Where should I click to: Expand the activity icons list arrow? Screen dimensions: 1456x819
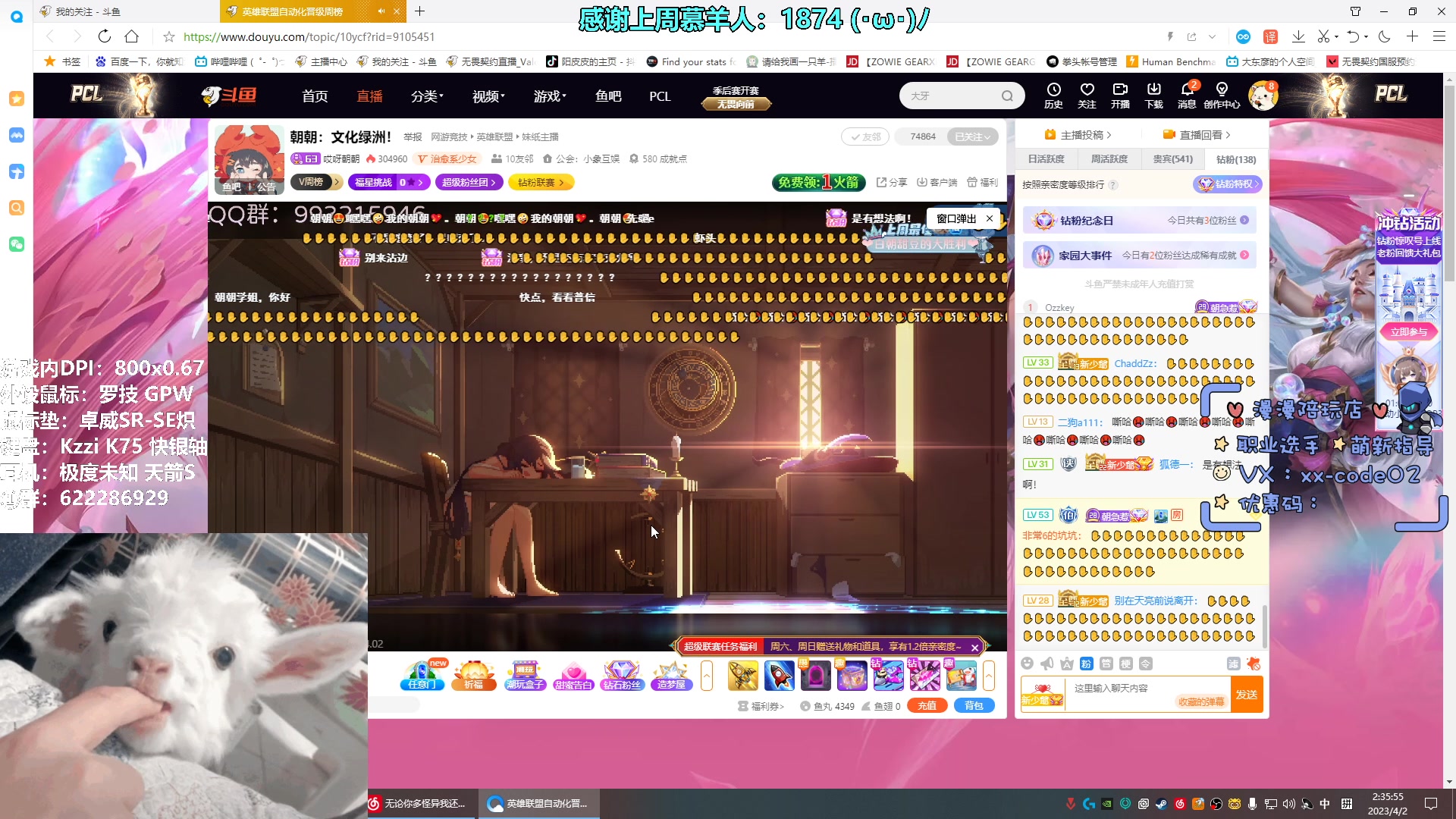coord(707,675)
